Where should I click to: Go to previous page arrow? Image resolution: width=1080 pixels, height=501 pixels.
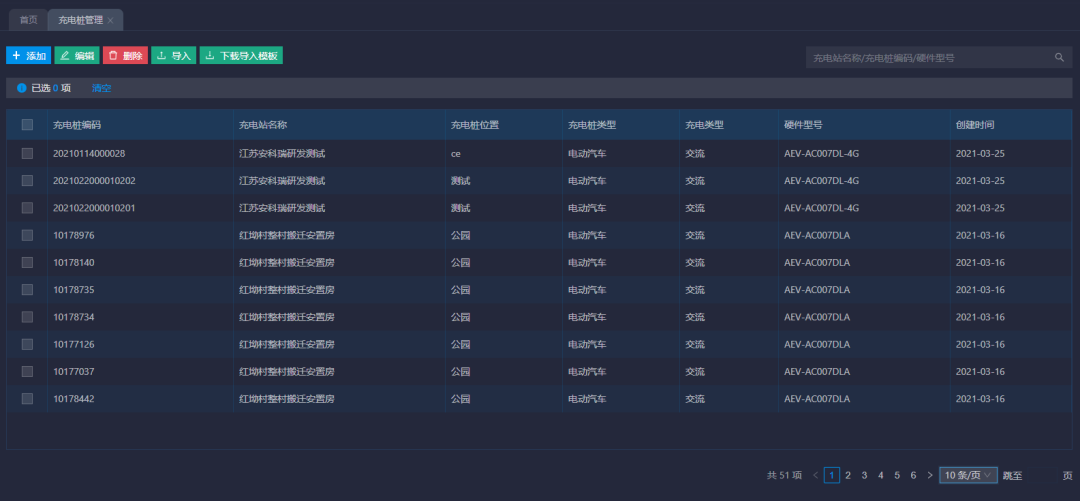click(816, 476)
